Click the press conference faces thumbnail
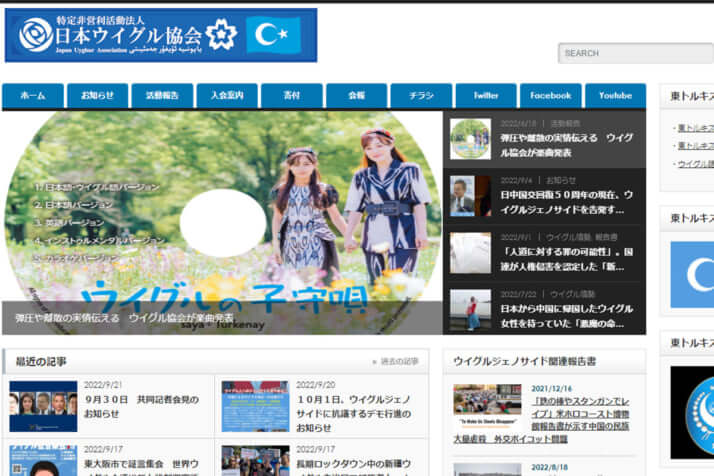 coord(43,406)
